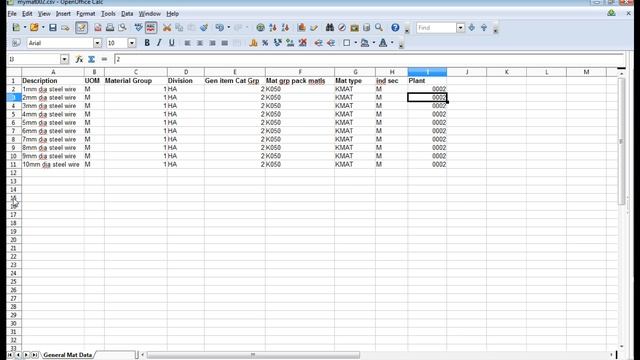The height and width of the screenshot is (360, 640).
Task: Insert a Chart icon
Action: 302,28
